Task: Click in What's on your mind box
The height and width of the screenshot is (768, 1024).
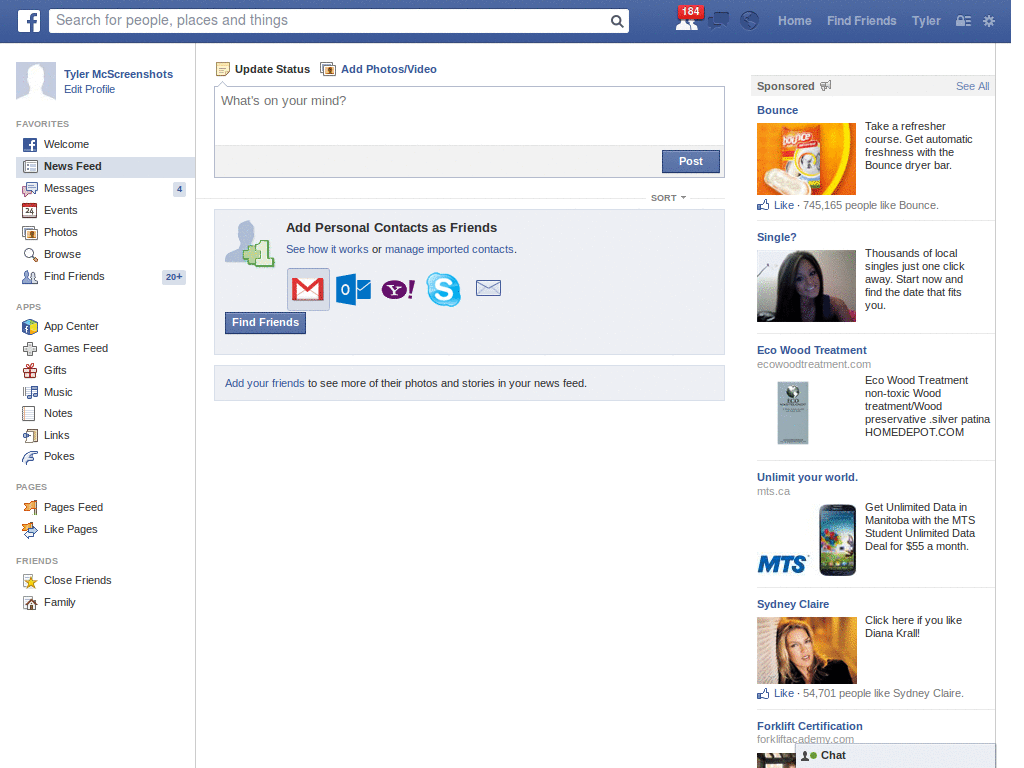Action: click(x=469, y=116)
